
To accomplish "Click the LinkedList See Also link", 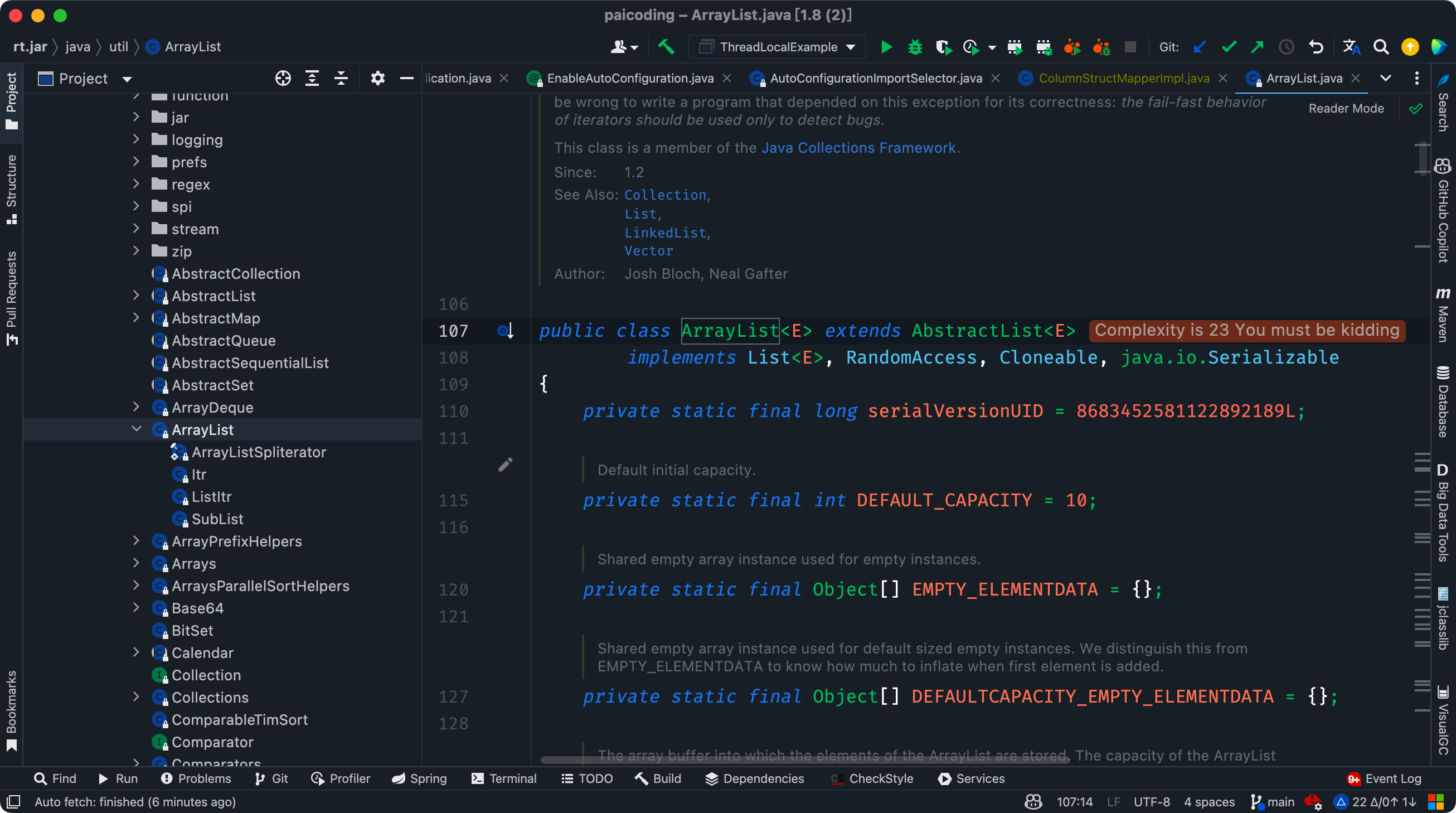I will (664, 233).
